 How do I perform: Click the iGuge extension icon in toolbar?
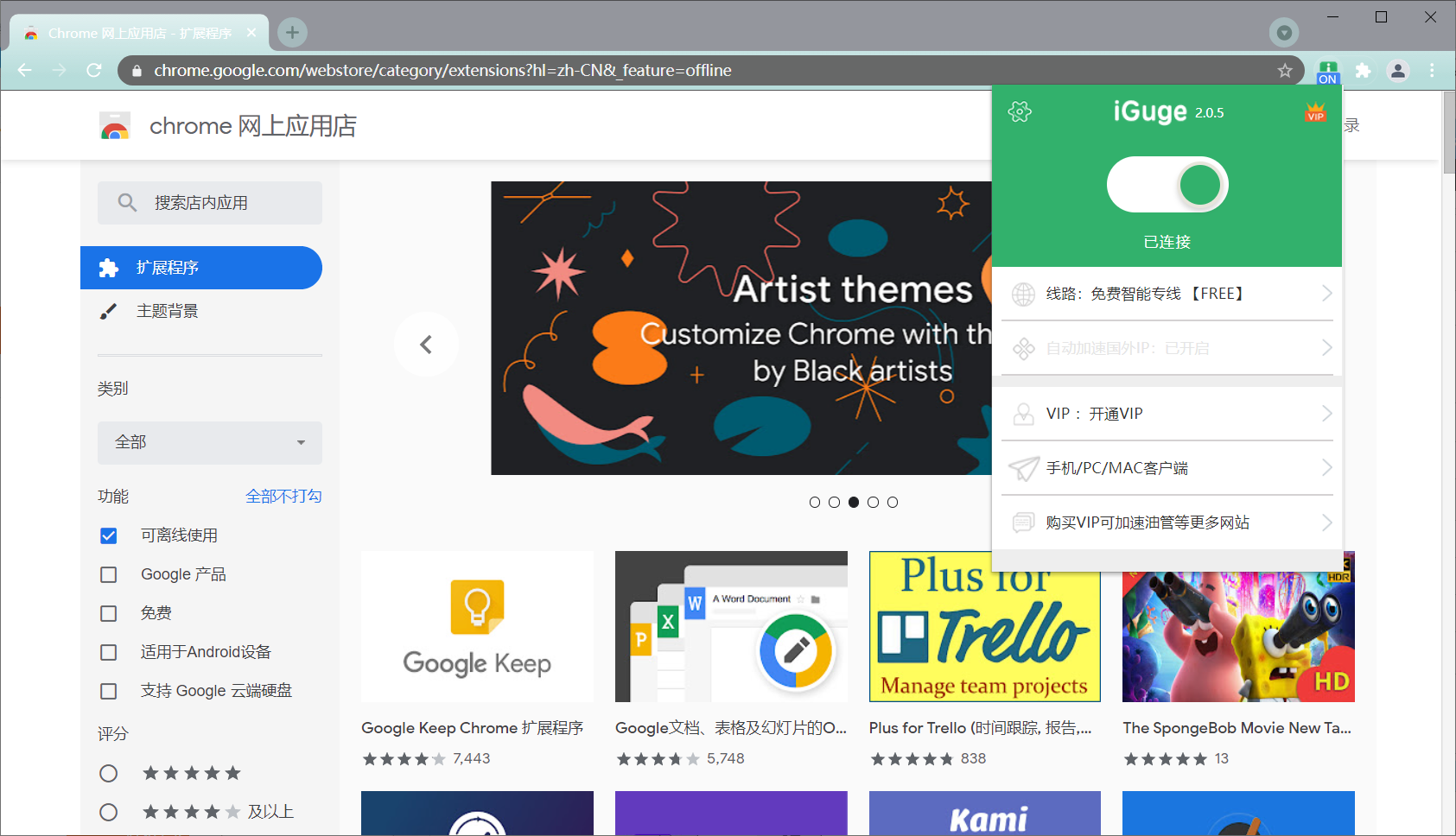coord(1327,72)
